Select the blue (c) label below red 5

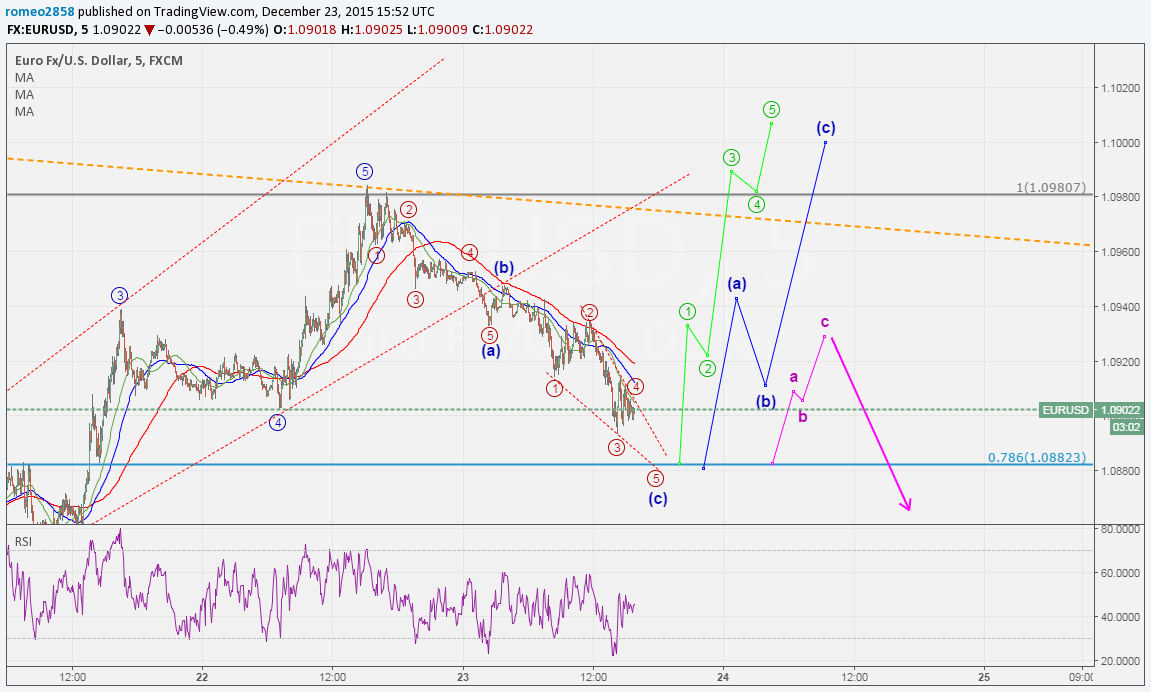(658, 499)
